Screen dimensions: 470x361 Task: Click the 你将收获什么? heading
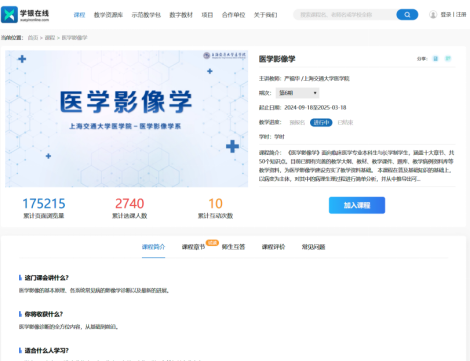click(x=44, y=314)
